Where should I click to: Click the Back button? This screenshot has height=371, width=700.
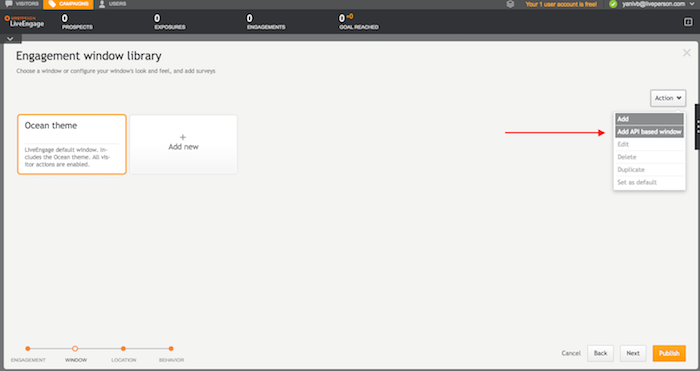point(600,353)
